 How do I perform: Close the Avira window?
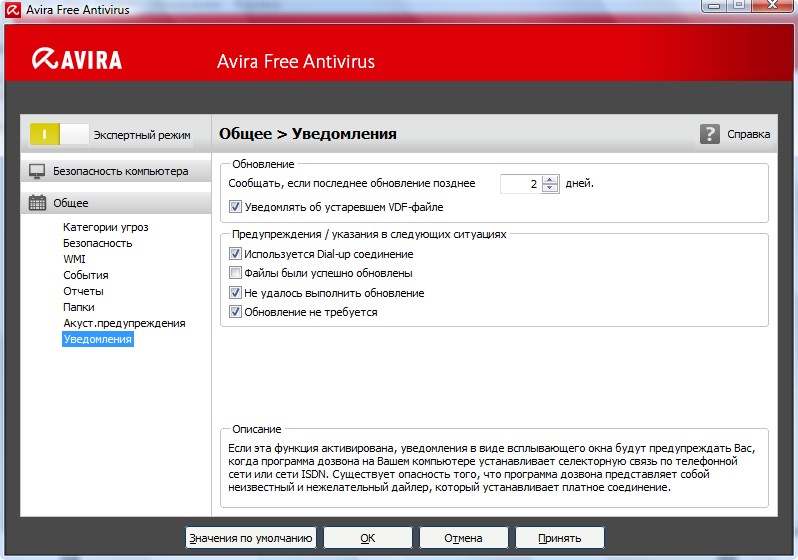tap(773, 6)
